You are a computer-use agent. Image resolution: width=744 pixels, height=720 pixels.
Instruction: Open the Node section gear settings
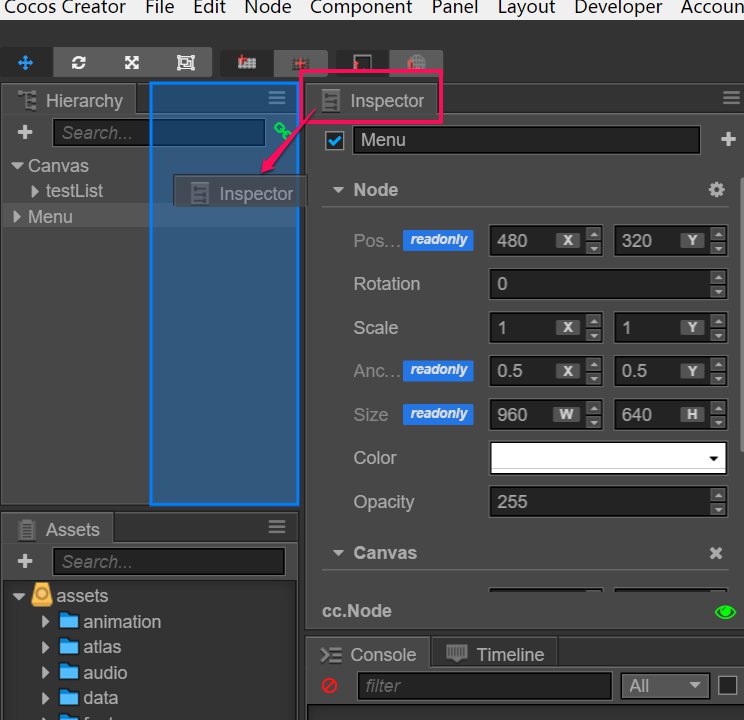coord(716,190)
